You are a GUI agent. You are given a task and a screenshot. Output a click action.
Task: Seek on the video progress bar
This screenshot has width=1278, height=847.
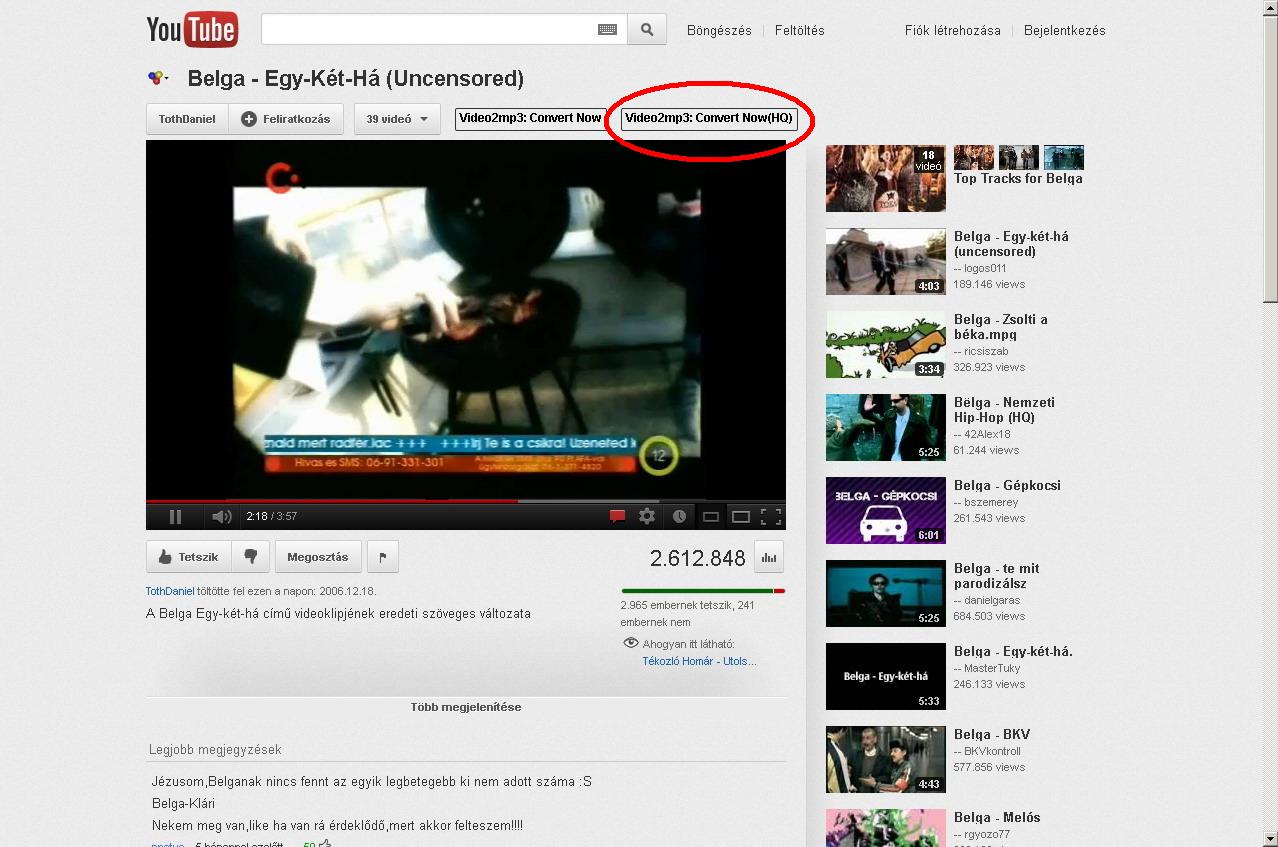click(466, 500)
